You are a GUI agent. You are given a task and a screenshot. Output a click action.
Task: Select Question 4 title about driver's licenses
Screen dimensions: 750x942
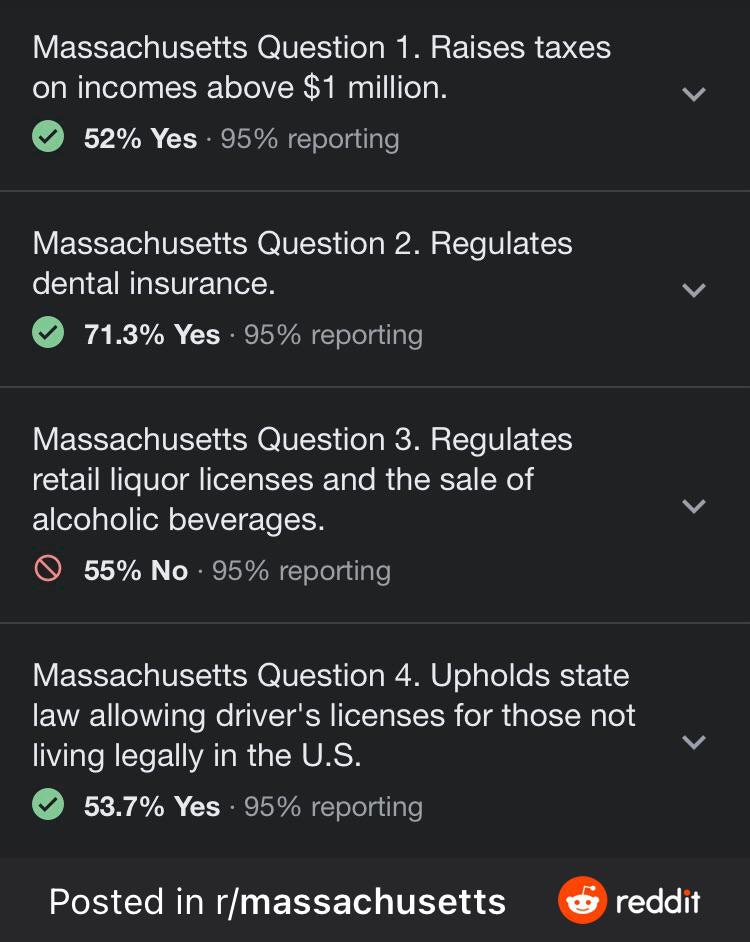[x=333, y=715]
